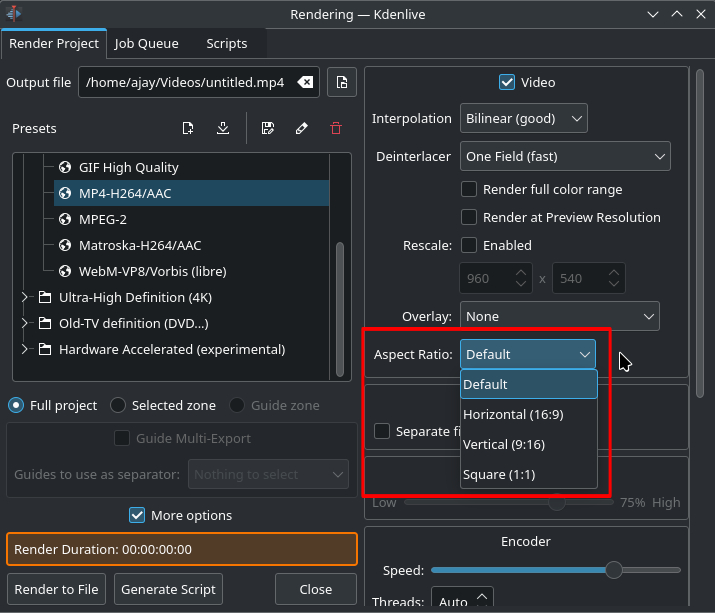Screen dimensions: 715x613
Task: Select the MPEG-2 preset
Action: [x=192, y=219]
